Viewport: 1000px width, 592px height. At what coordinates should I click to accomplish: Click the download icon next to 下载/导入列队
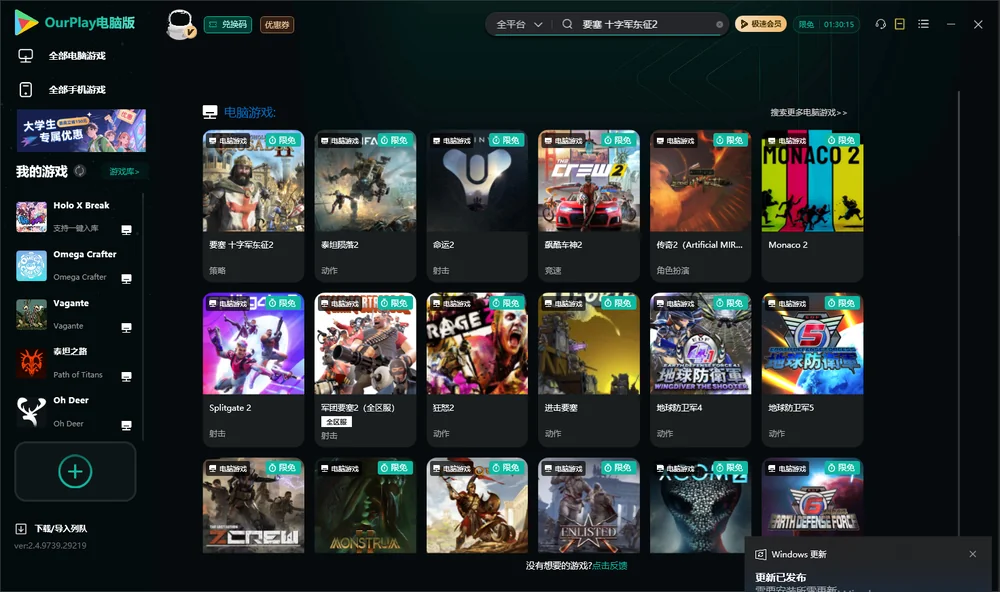pyautogui.click(x=21, y=528)
